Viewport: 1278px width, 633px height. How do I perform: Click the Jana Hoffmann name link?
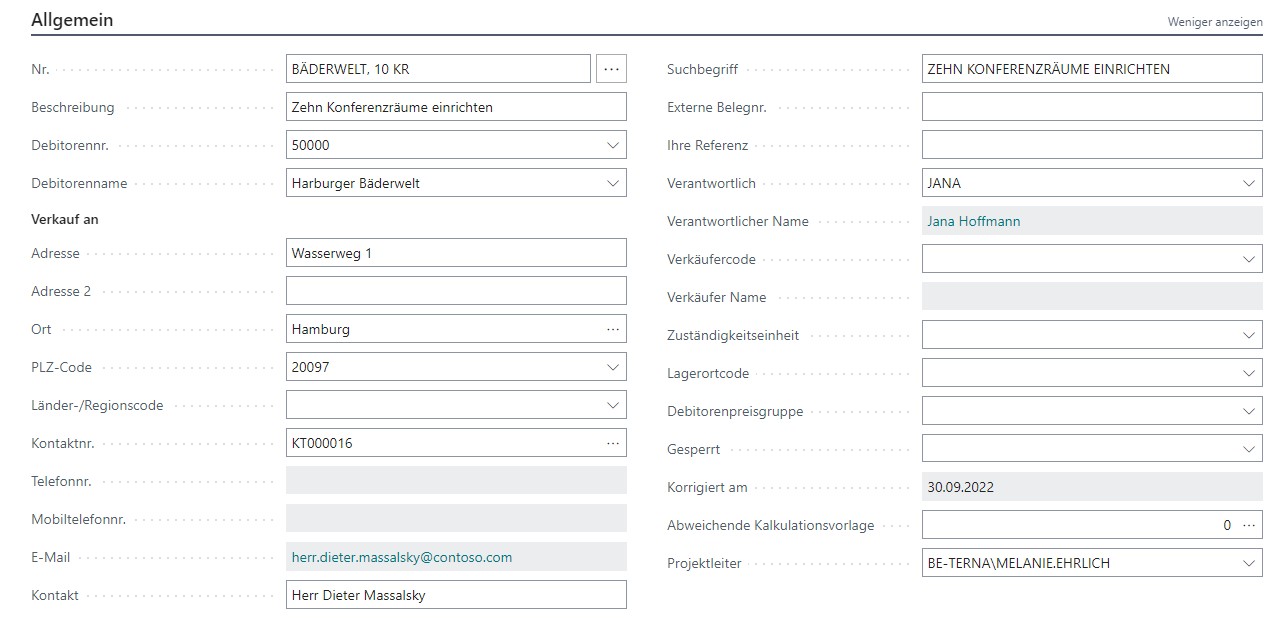(x=973, y=221)
